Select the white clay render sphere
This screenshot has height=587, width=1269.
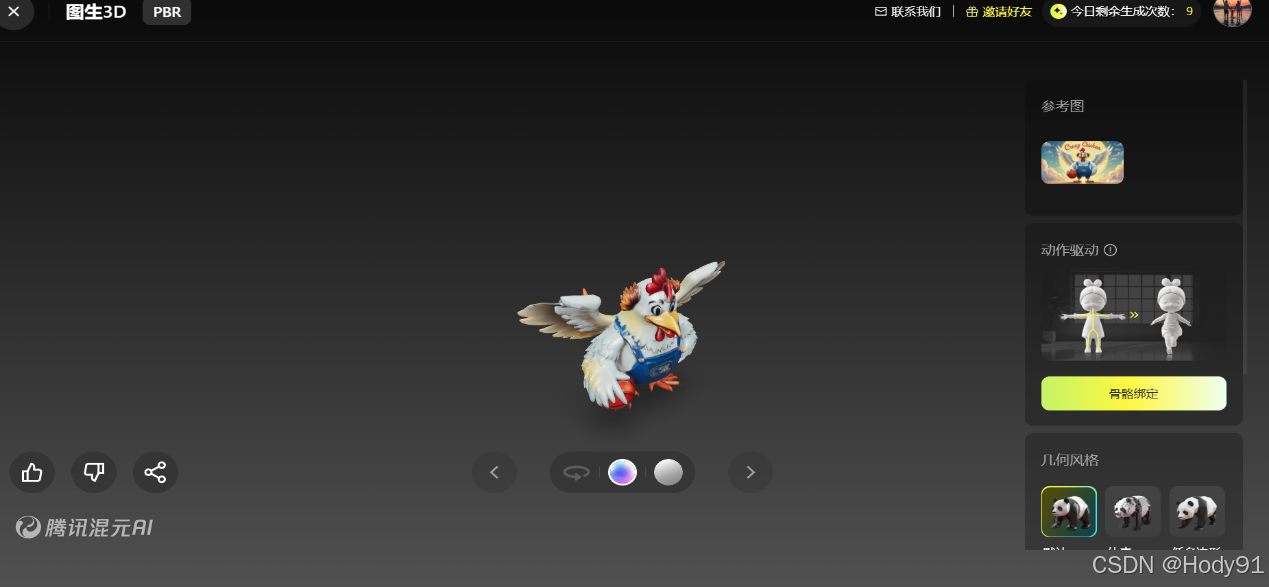[x=668, y=472]
